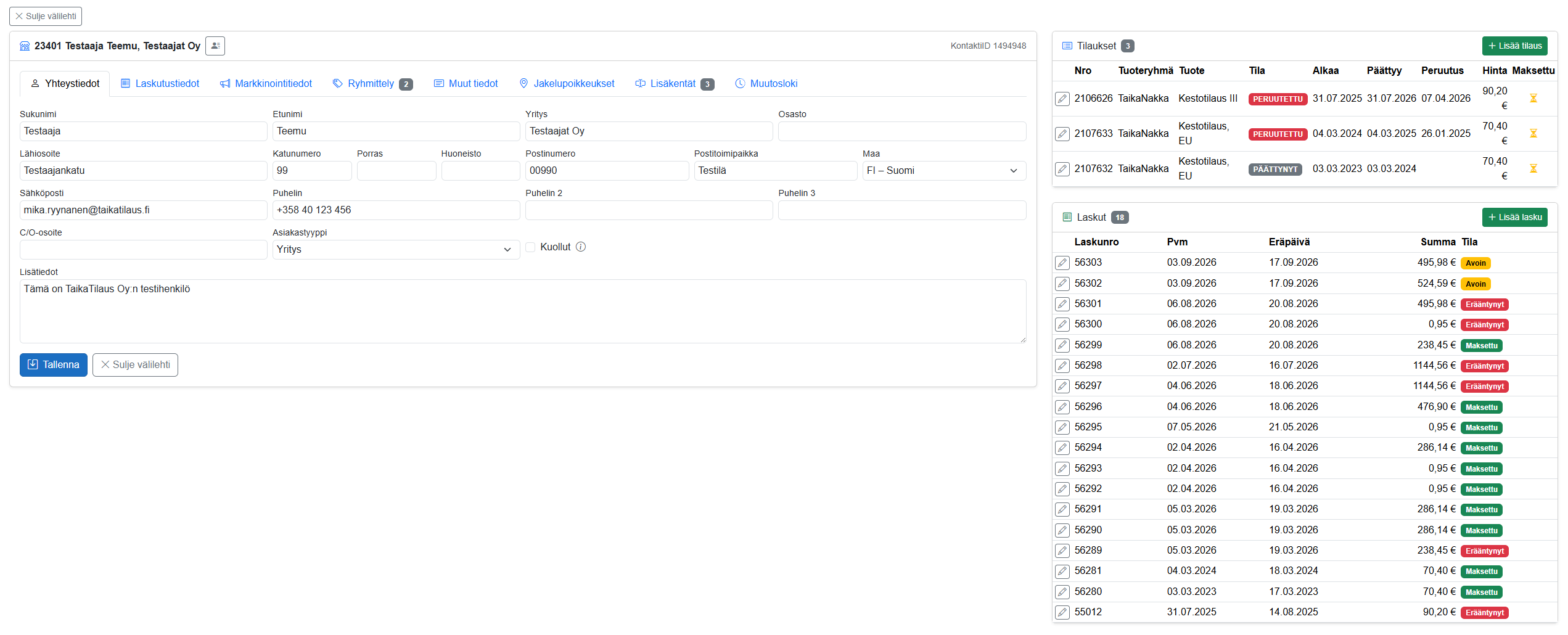Click Erääntynyt badge of invoice 56301

click(1484, 305)
